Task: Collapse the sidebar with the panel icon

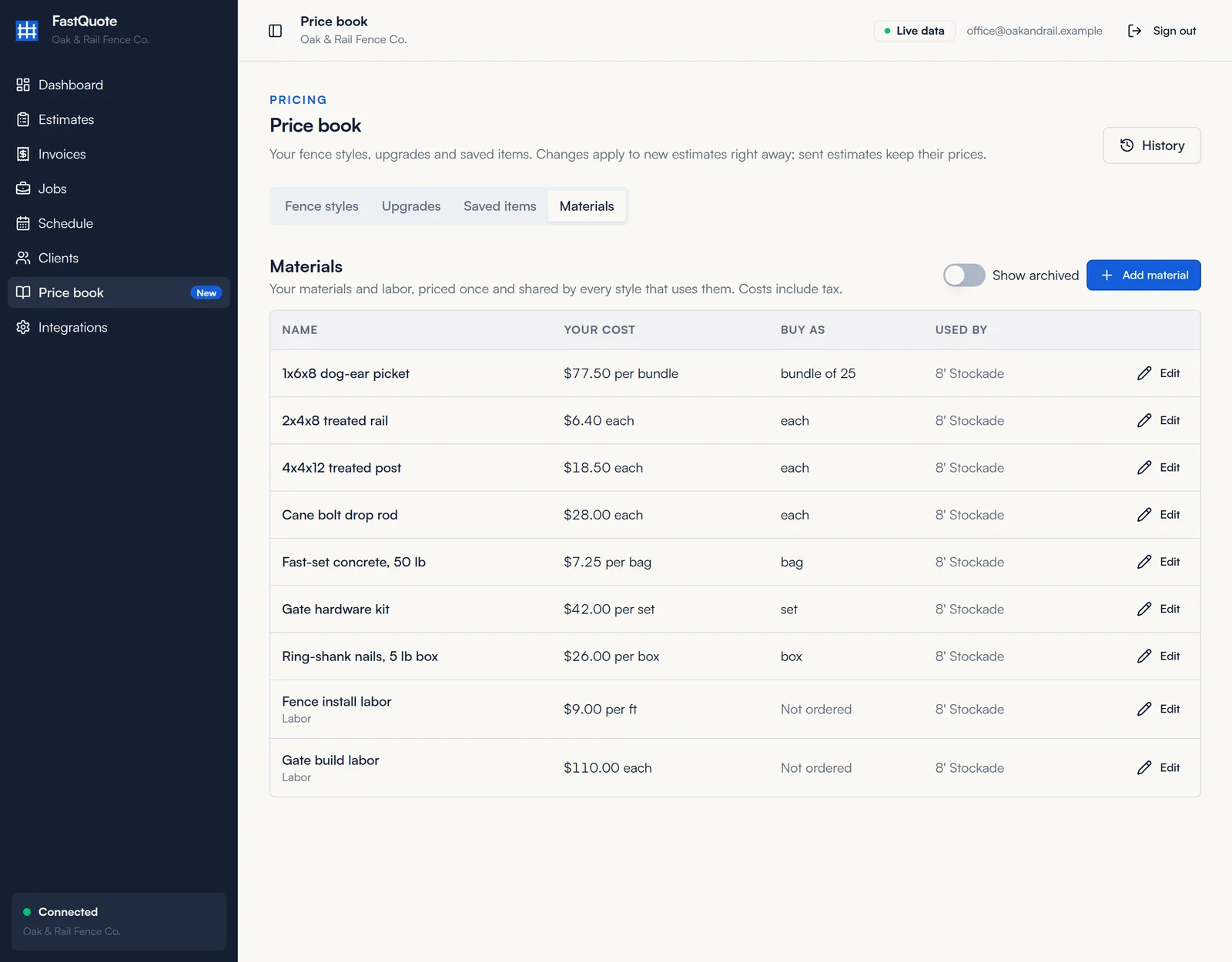Action: click(275, 31)
